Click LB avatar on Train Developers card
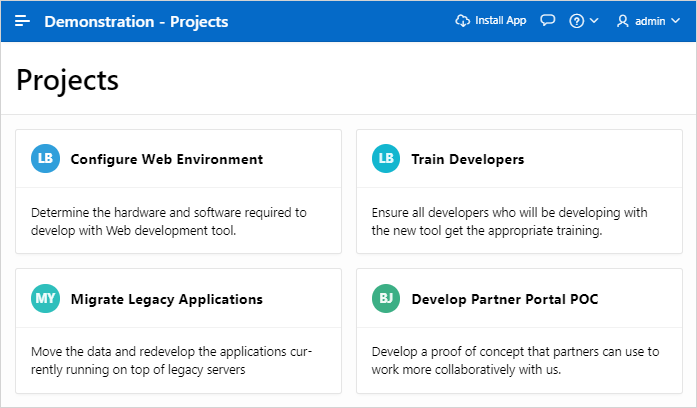The image size is (697, 408). (386, 159)
